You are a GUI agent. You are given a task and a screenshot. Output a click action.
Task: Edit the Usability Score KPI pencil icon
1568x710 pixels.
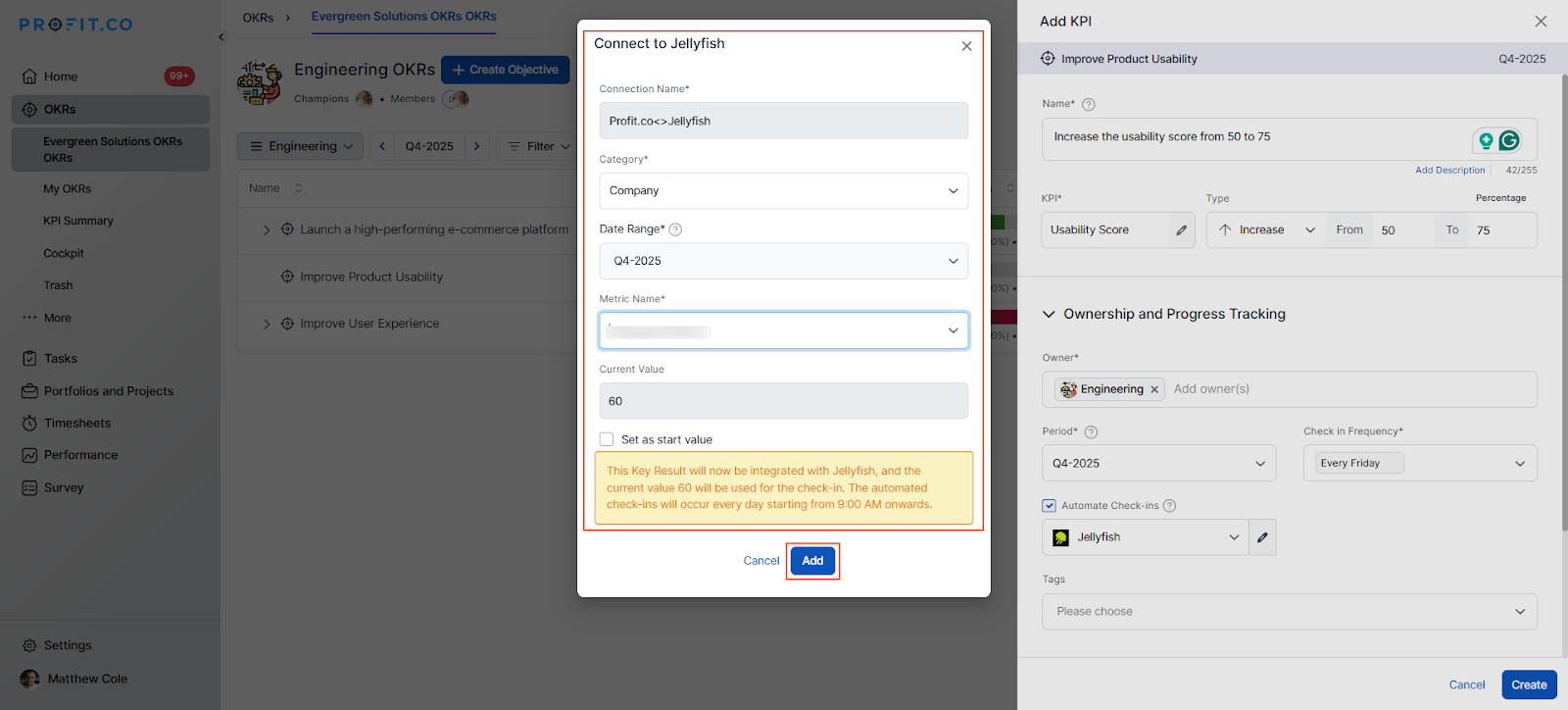(x=1181, y=230)
